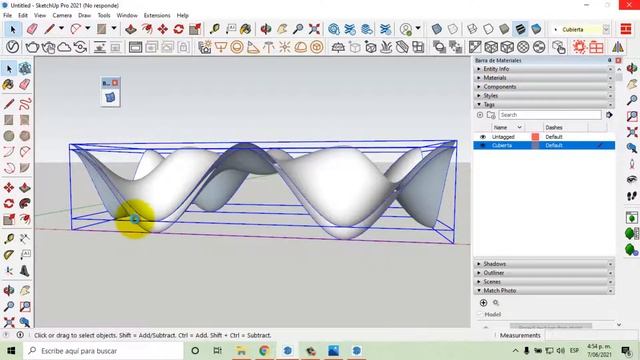Image resolution: width=640 pixels, height=360 pixels.
Task: Open the Window menu
Action: (127, 15)
